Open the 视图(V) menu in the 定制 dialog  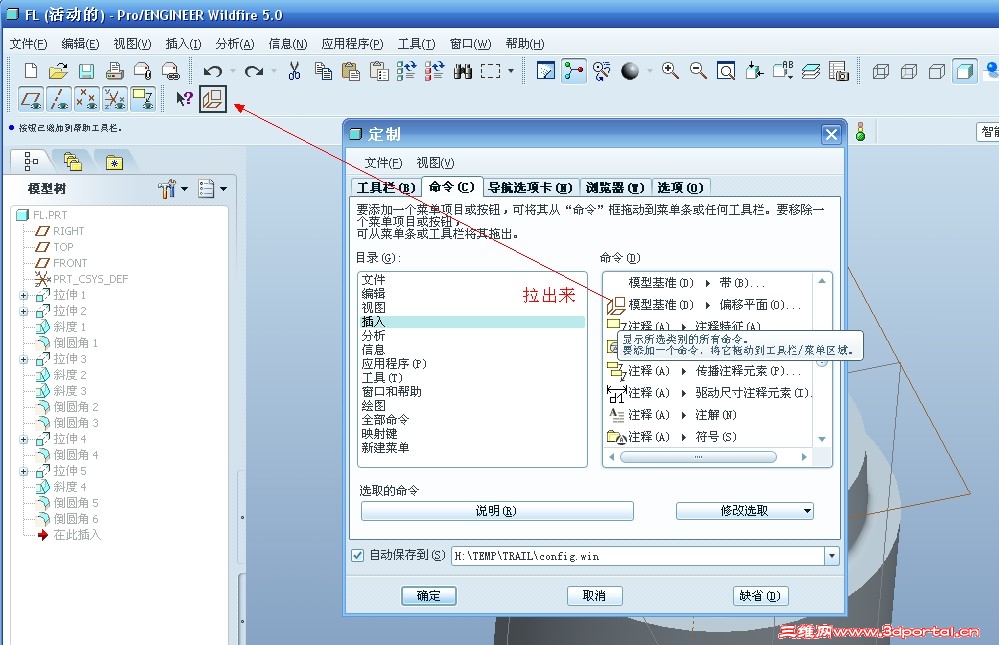coord(435,163)
